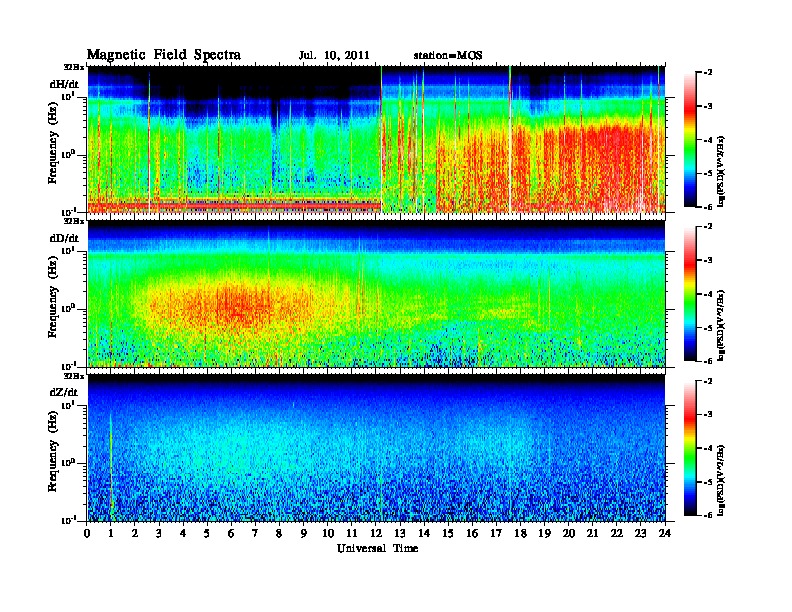This screenshot has width=792, height=612.
Task: Click the "16" hour tick label
Action: click(472, 533)
